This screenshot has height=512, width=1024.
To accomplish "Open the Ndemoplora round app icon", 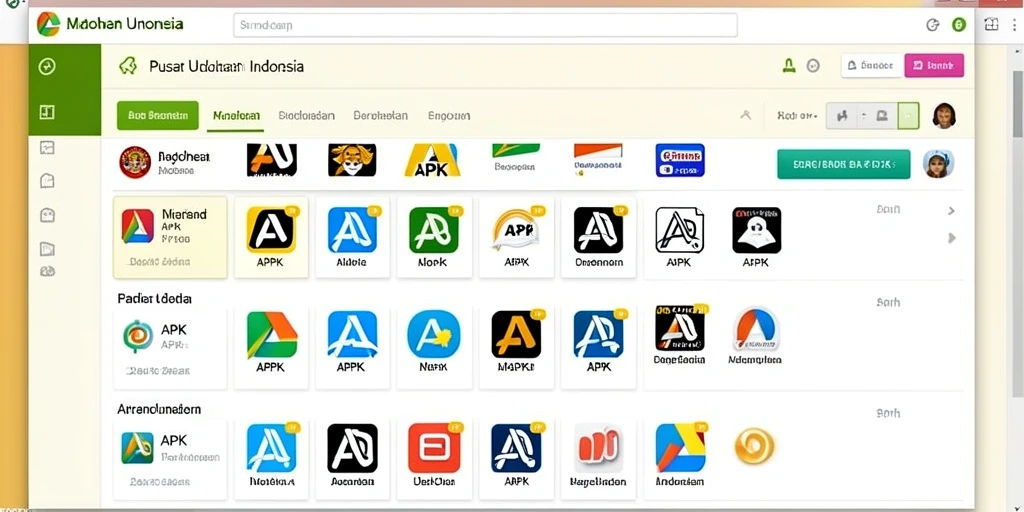I will (x=756, y=328).
